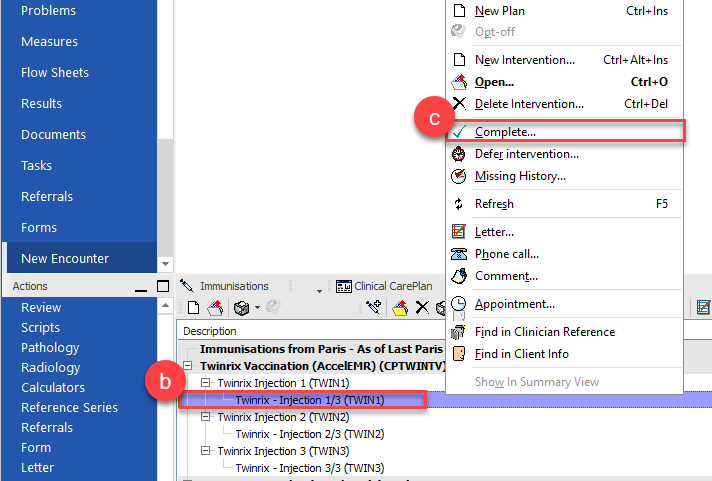This screenshot has height=481, width=712.
Task: Choose New Intervention... from context menu
Action: (564, 60)
